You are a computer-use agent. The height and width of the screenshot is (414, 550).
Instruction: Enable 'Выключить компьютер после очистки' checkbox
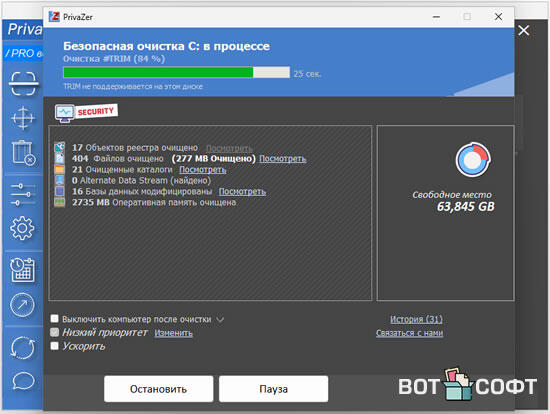click(x=54, y=319)
